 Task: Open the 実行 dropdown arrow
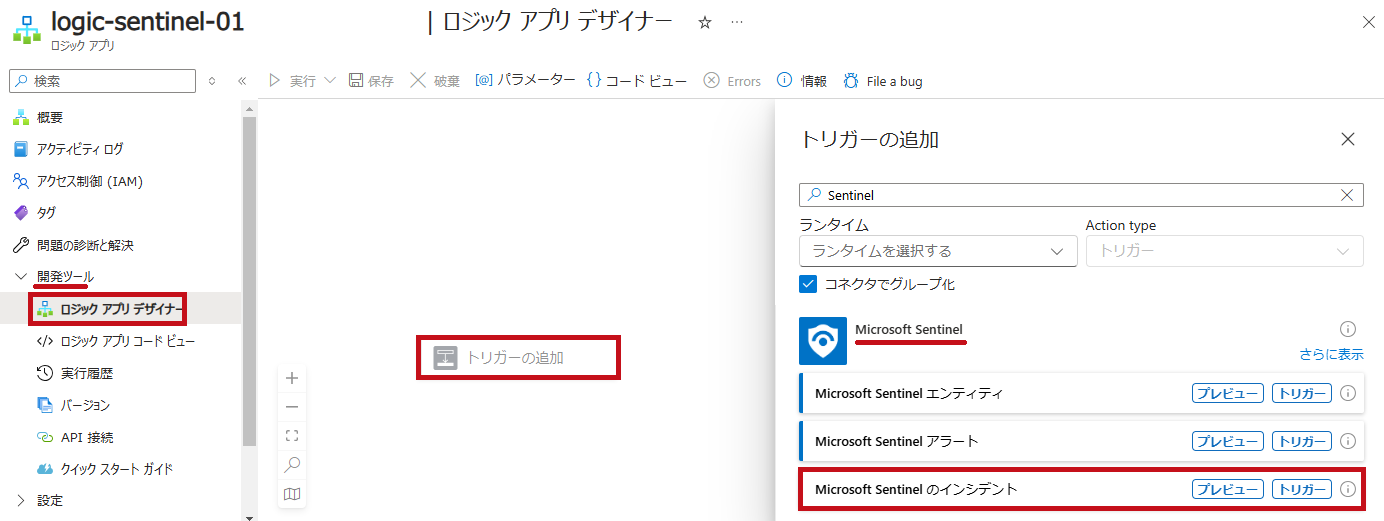[330, 80]
